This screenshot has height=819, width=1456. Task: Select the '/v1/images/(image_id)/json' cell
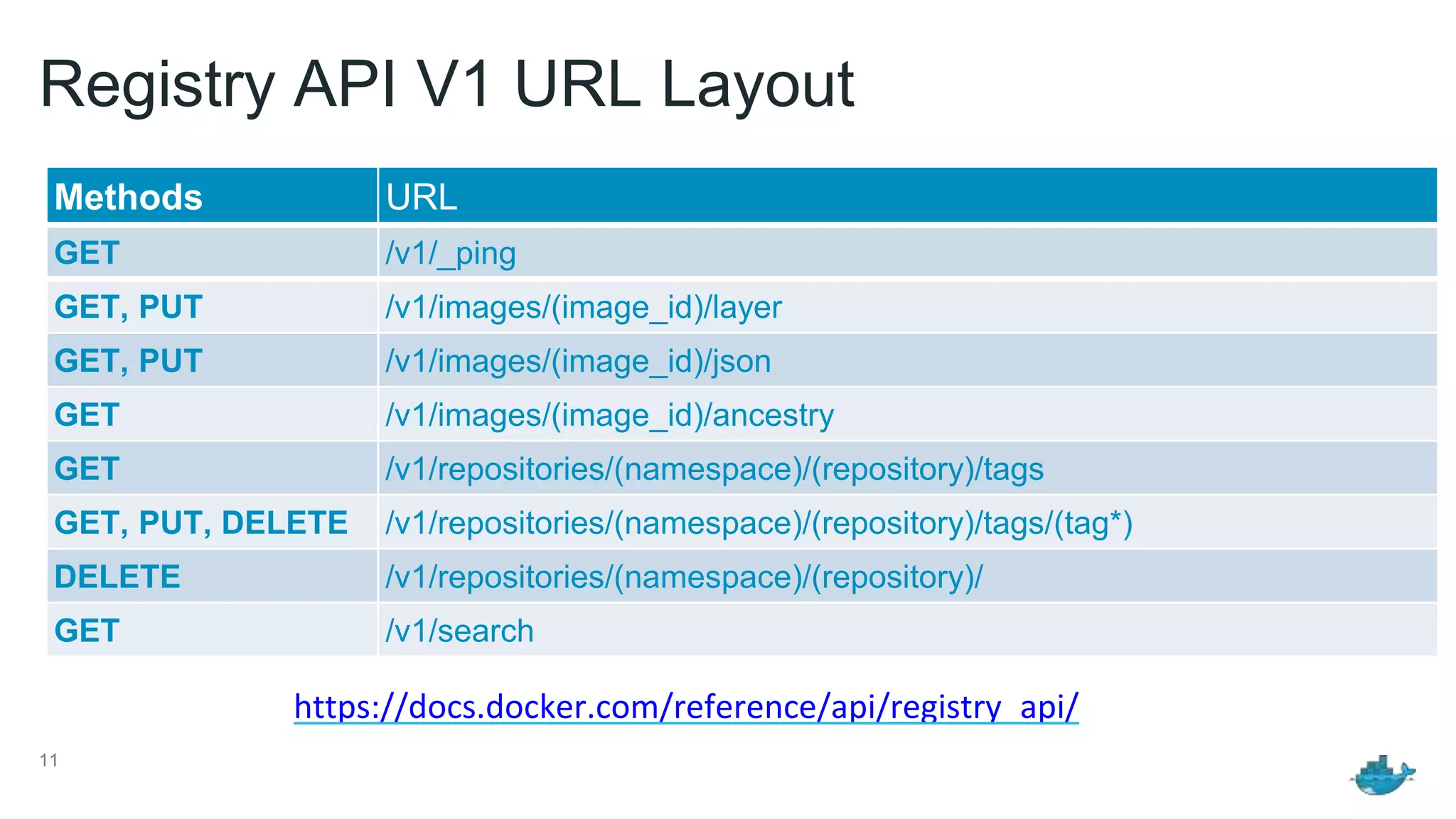coord(908,360)
